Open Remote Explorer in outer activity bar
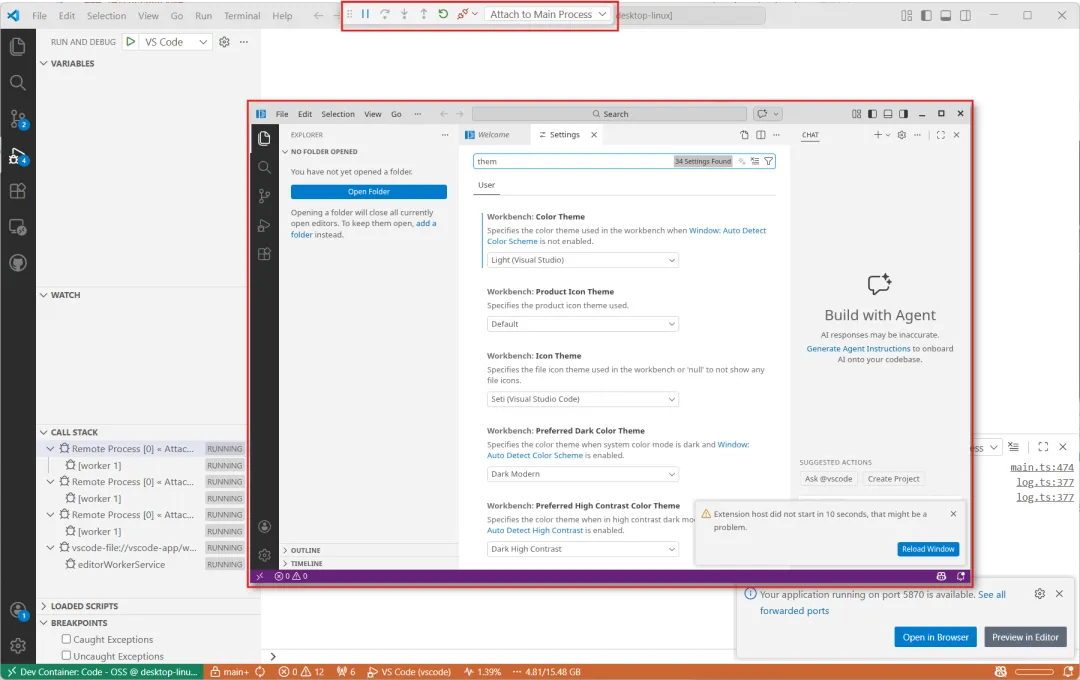The height and width of the screenshot is (680, 1080). point(18,227)
